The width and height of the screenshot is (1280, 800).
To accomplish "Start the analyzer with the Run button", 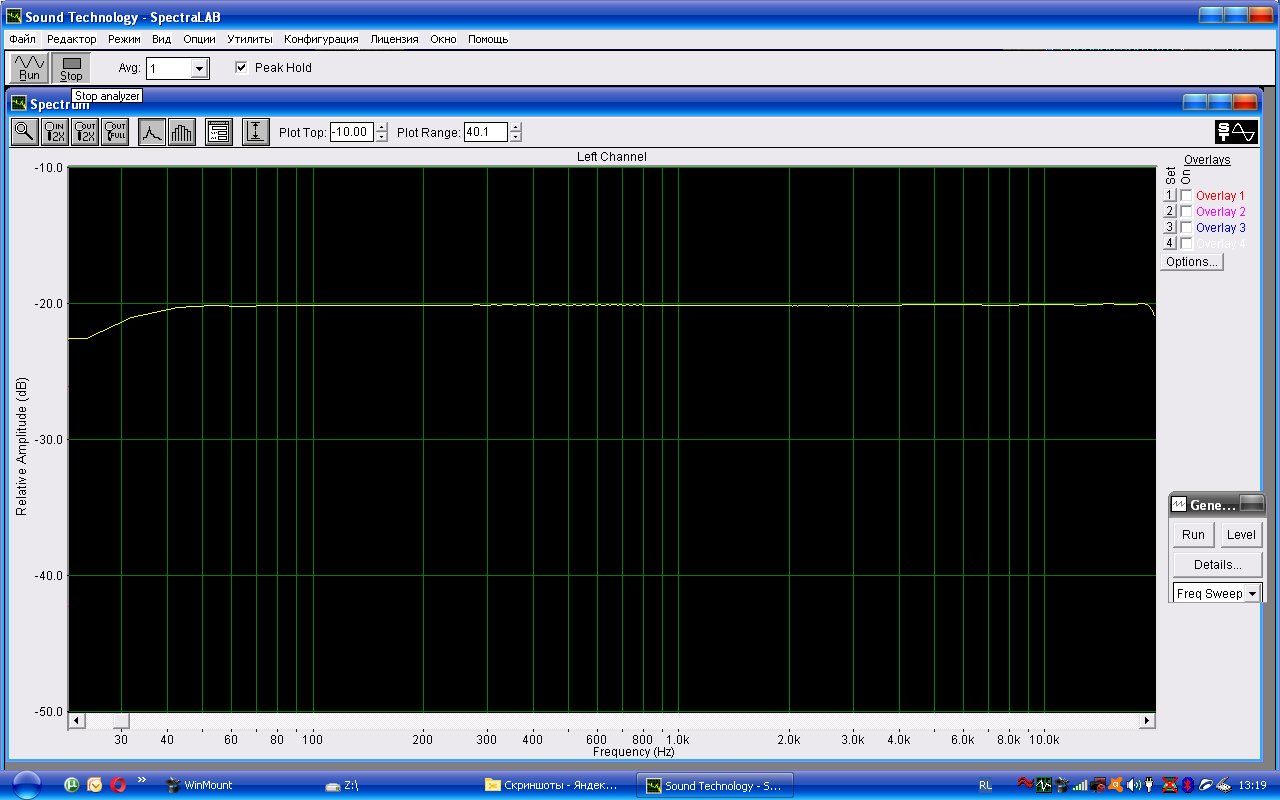I will click(x=30, y=68).
